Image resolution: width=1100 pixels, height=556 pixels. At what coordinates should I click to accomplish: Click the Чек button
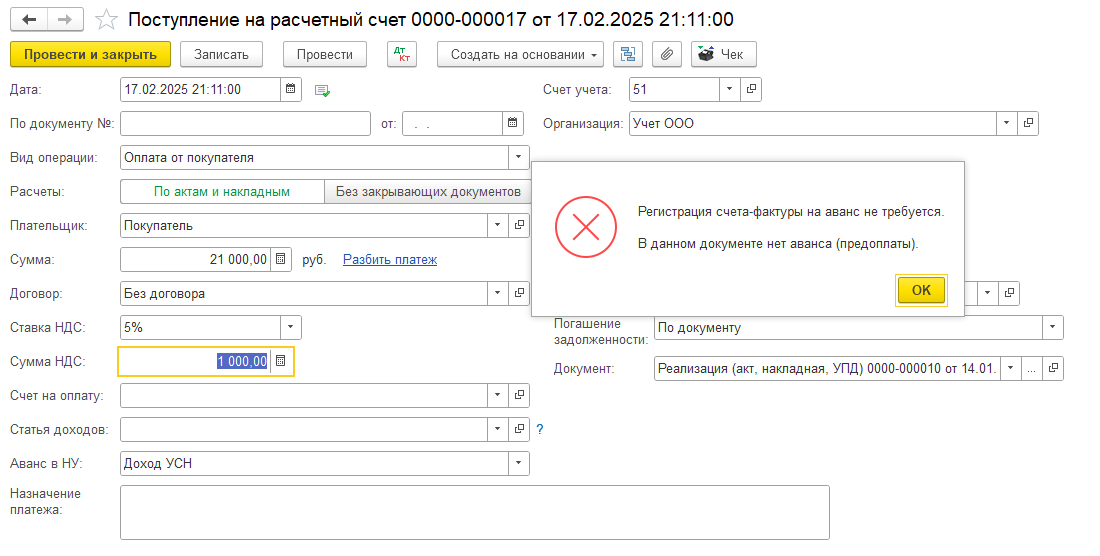723,54
